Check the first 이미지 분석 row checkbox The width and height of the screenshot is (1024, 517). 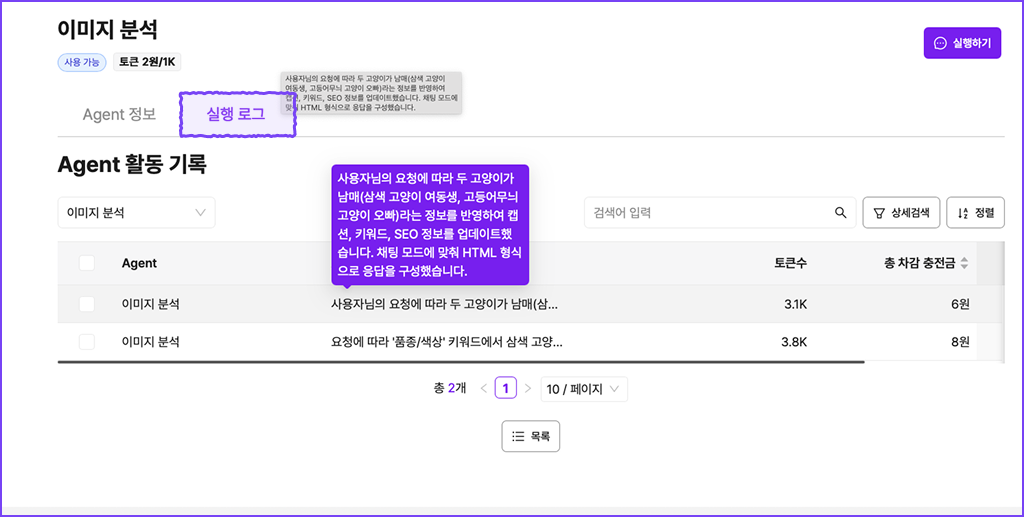point(87,303)
